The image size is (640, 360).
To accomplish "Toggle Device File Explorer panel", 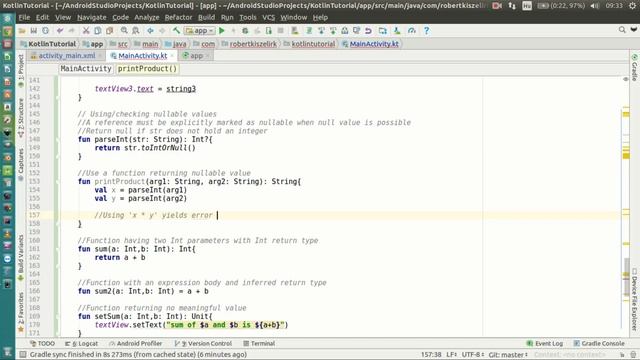I will pyautogui.click(x=634, y=299).
